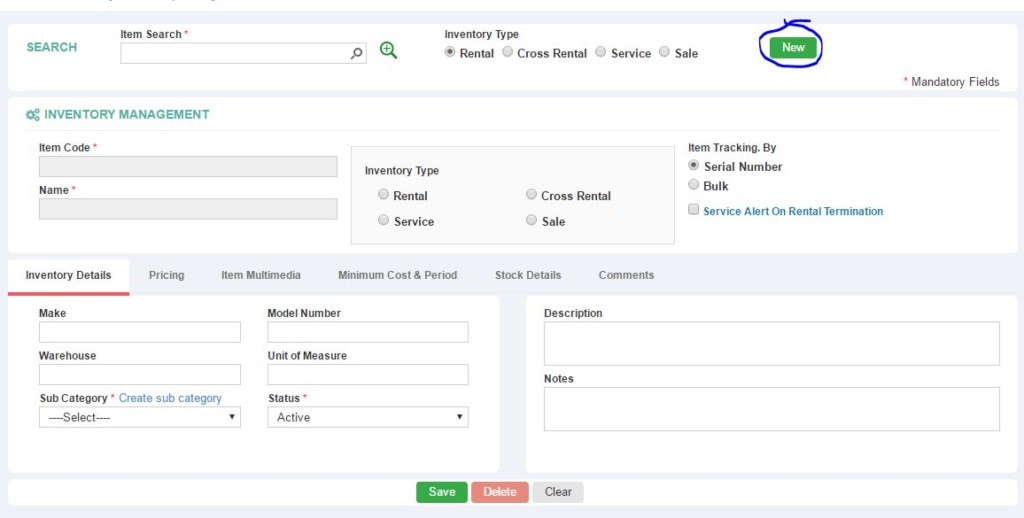Click the Clear button
Screen dimensions: 1024x518
pos(558,492)
